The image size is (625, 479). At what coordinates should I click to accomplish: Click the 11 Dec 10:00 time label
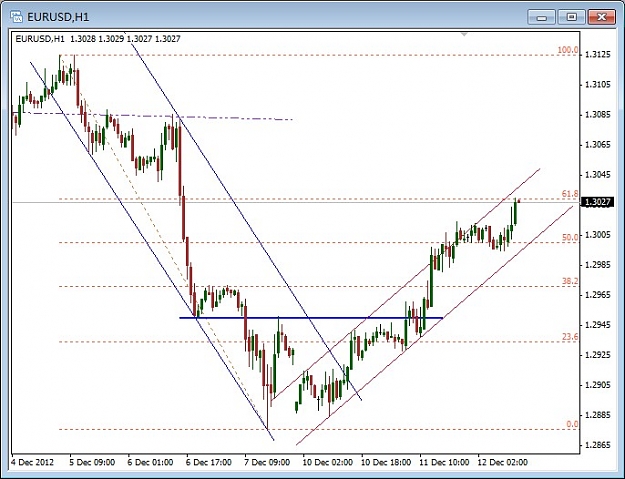click(x=444, y=462)
